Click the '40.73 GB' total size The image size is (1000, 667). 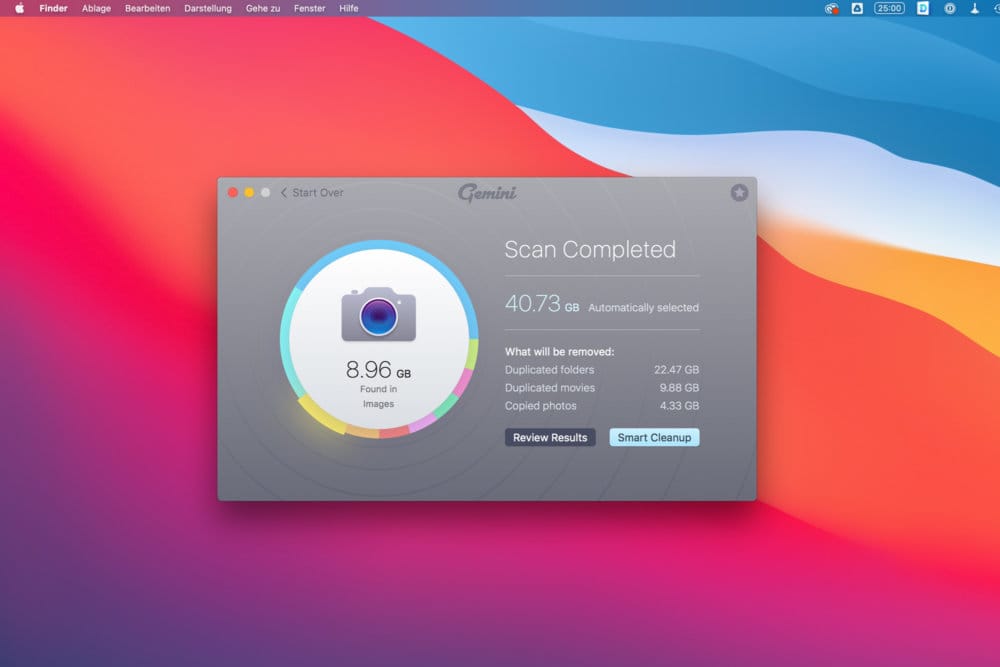click(x=542, y=304)
